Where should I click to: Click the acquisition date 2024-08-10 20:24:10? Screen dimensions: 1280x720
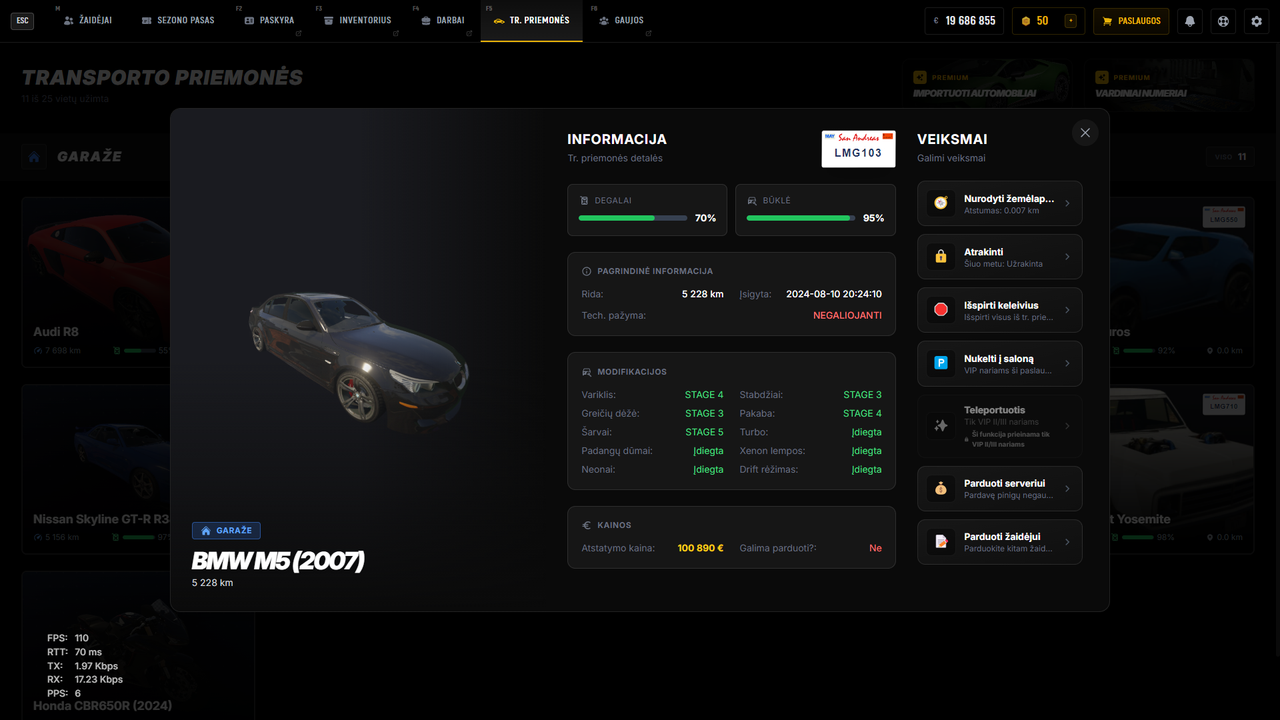(834, 294)
